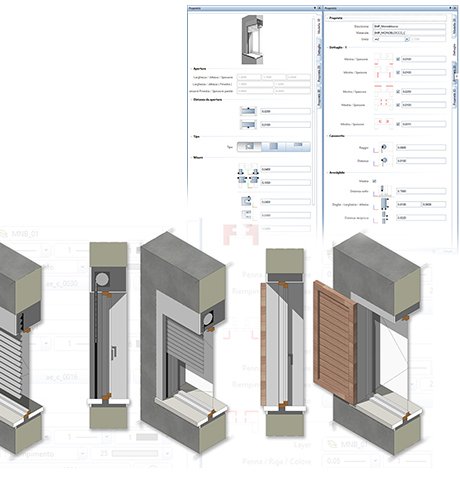Select the first Tipo option icon
This screenshot has width=460, height=490.
pyautogui.click(x=249, y=146)
